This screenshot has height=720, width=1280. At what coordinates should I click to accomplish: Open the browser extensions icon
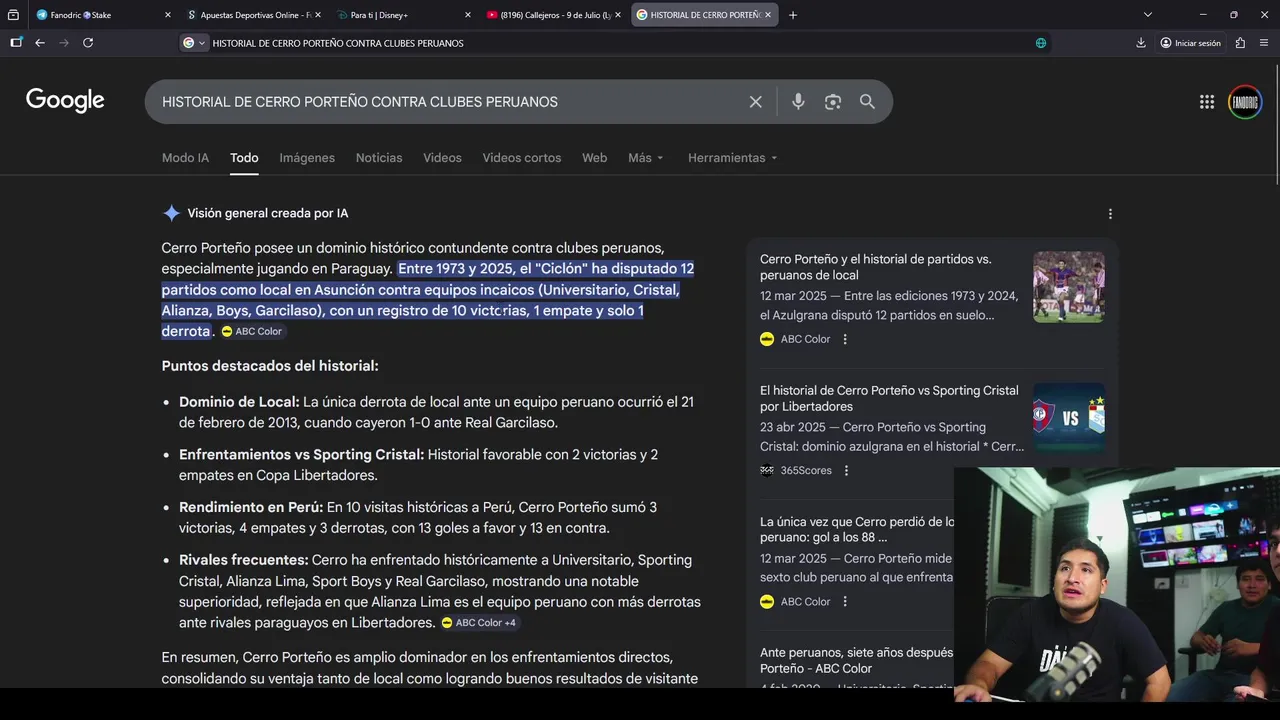click(1240, 43)
